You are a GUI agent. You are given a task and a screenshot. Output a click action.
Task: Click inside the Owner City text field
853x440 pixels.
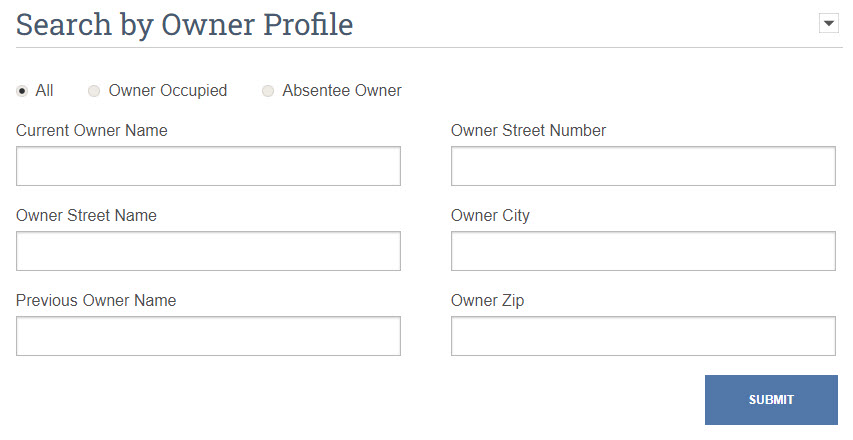click(643, 251)
